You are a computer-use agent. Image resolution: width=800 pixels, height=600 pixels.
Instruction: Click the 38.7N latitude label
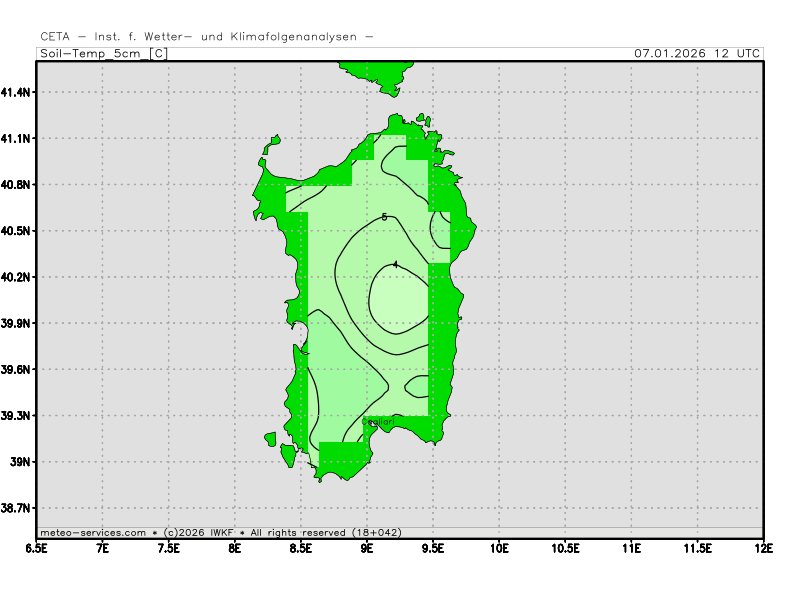[x=17, y=508]
